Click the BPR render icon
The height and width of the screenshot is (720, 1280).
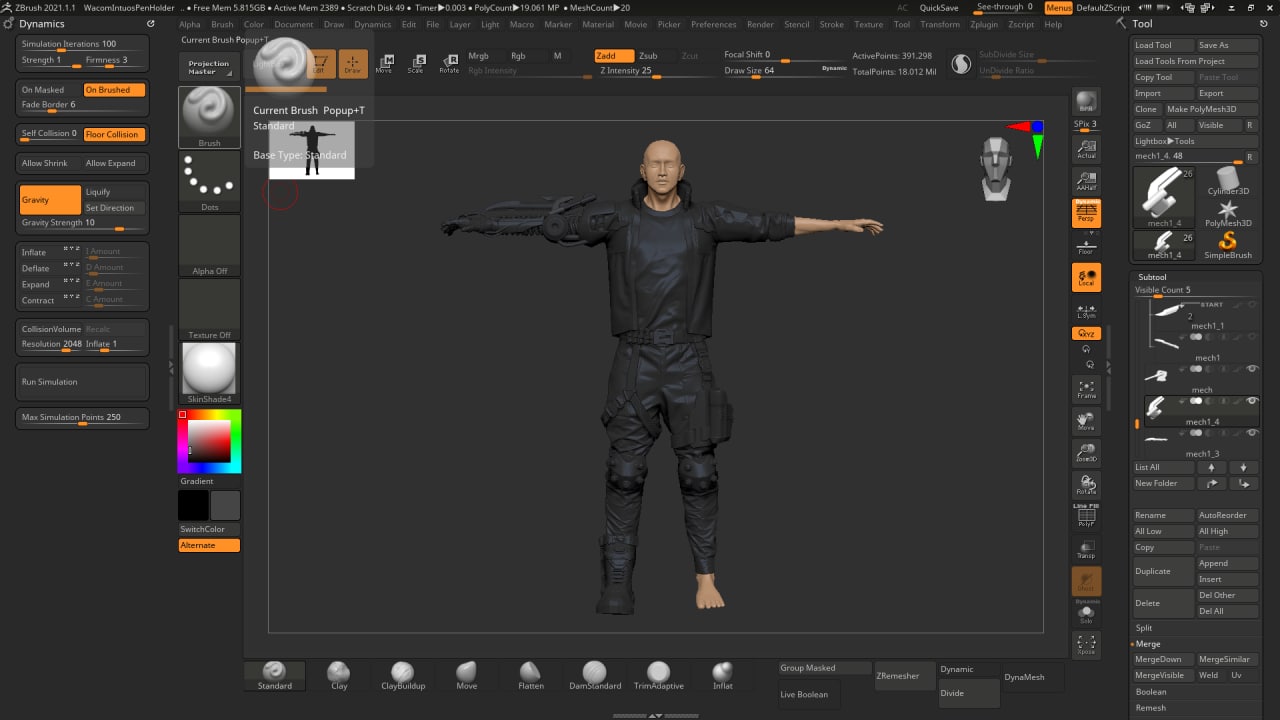[1086, 102]
